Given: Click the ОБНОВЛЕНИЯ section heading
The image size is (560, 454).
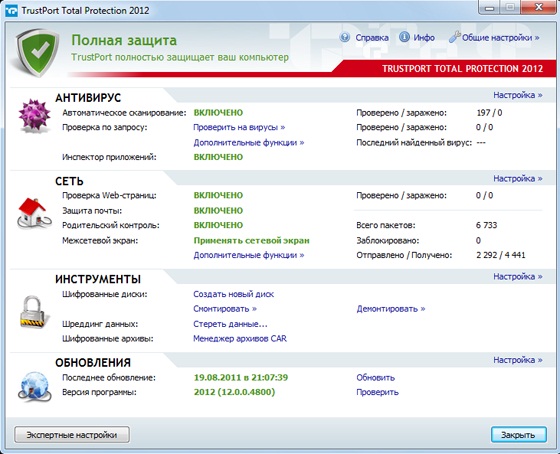Looking at the screenshot, I should coord(93,363).
